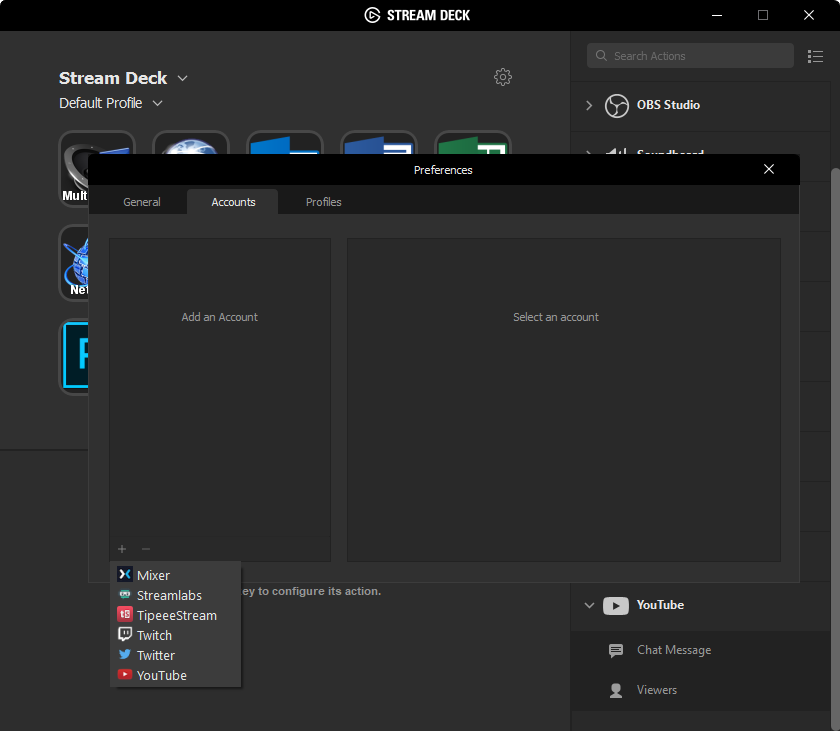Image resolution: width=840 pixels, height=731 pixels.
Task: Expand the OBS Studio actions group
Action: click(589, 105)
